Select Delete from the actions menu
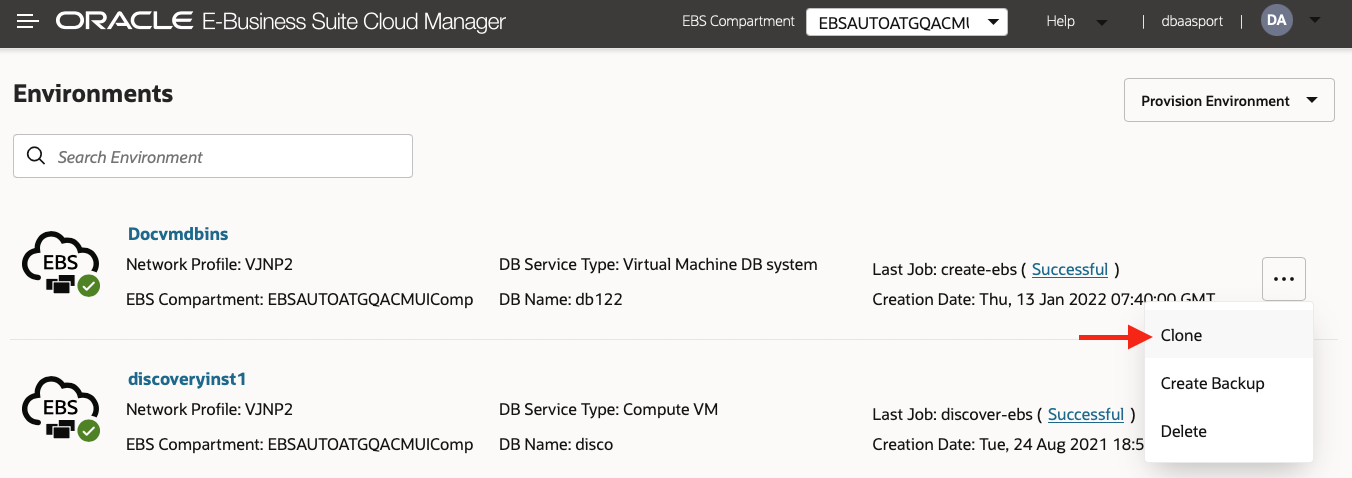 point(1183,431)
